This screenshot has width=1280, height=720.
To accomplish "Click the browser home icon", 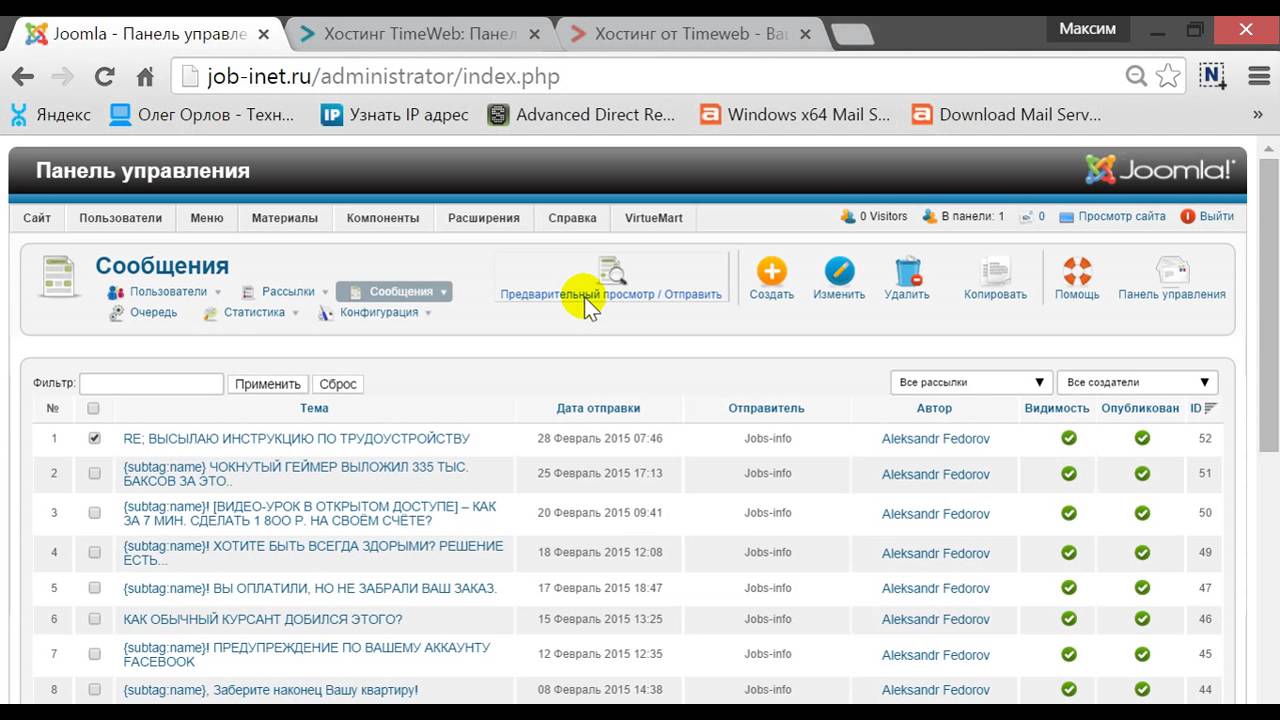I will coord(145,76).
